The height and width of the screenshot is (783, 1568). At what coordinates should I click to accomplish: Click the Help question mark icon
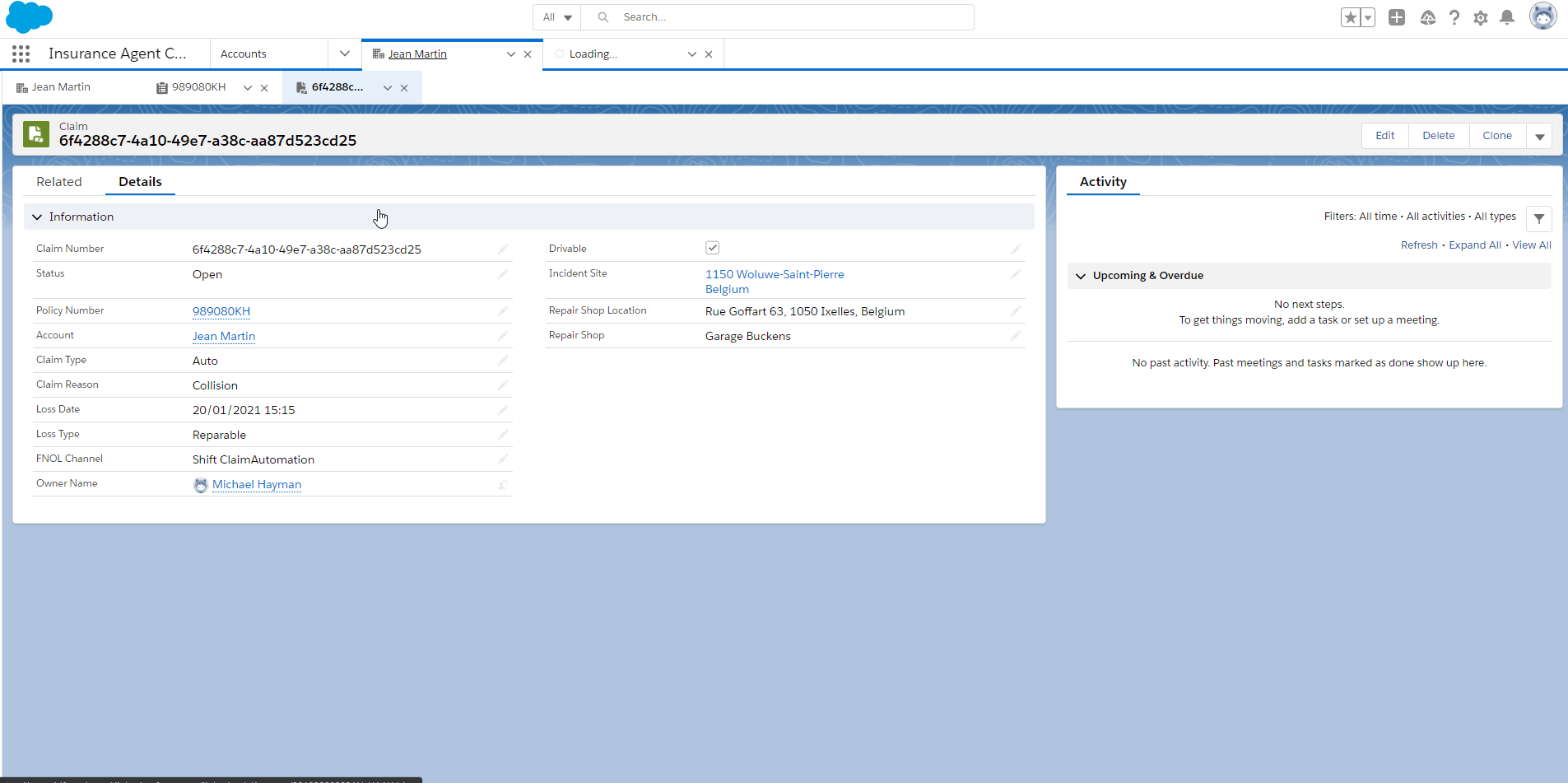(x=1454, y=17)
